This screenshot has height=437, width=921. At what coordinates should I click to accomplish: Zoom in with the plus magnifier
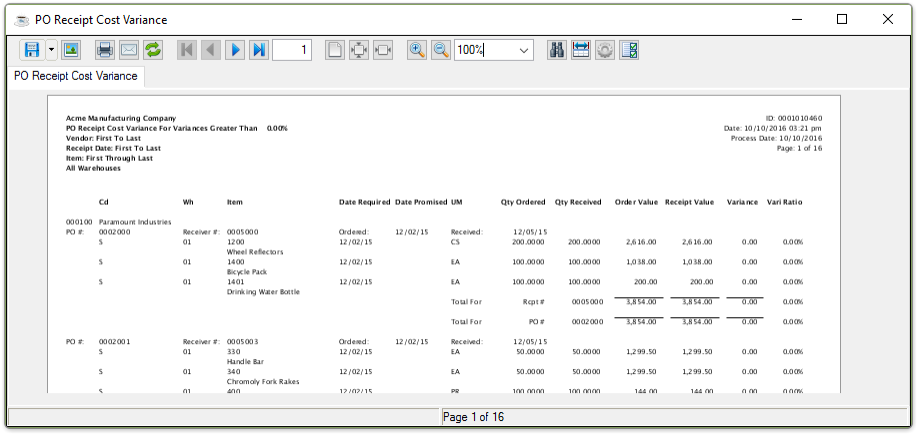pos(417,50)
